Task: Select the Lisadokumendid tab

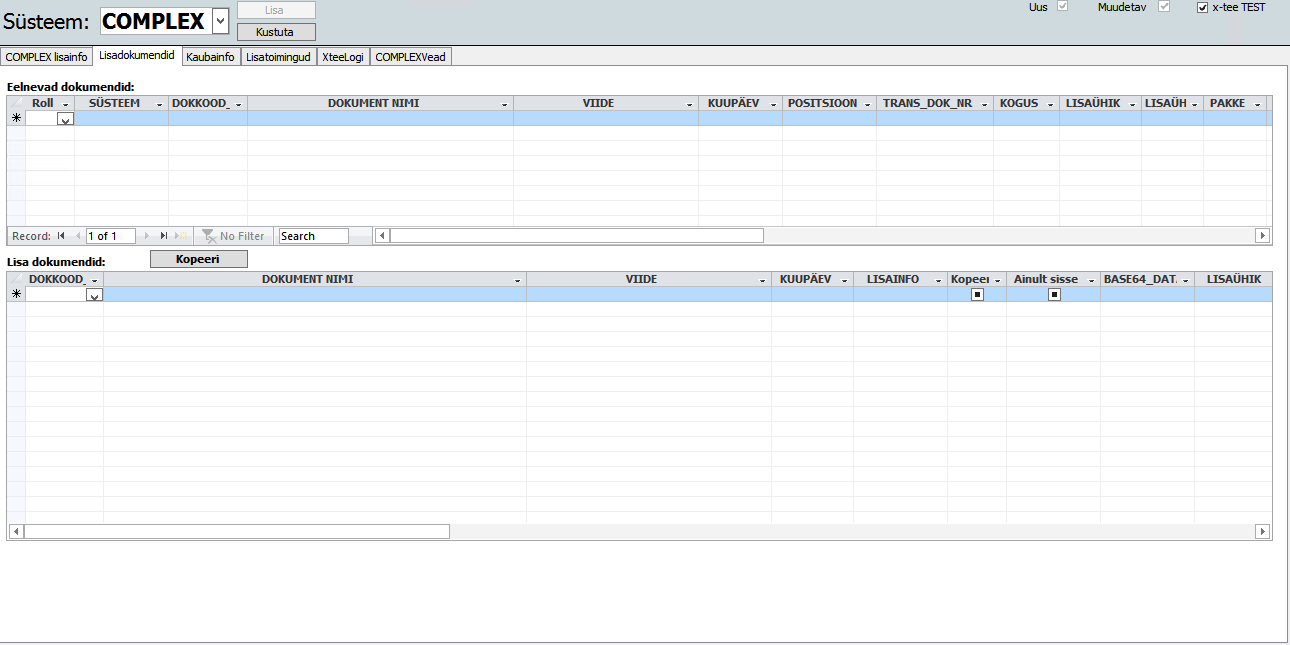Action: 137,56
